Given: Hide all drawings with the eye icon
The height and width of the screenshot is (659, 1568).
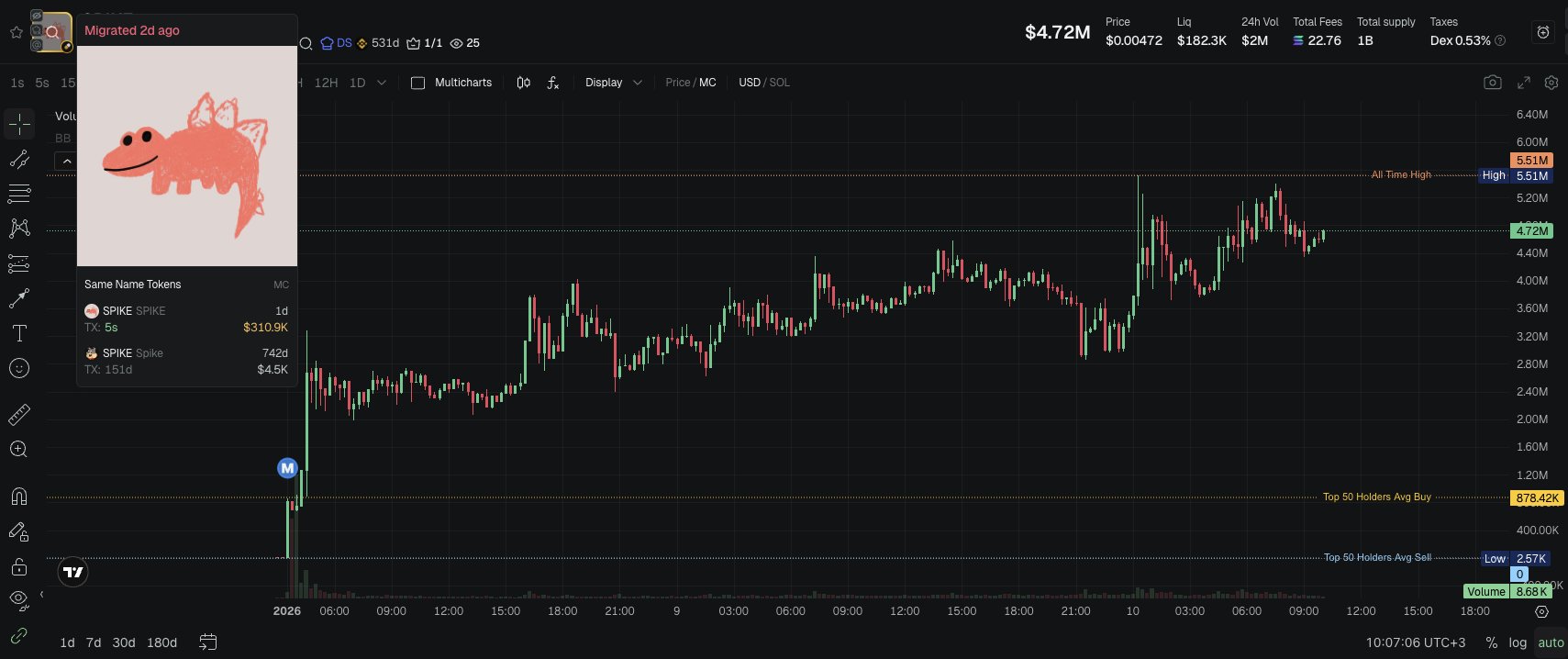Looking at the screenshot, I should tap(19, 600).
